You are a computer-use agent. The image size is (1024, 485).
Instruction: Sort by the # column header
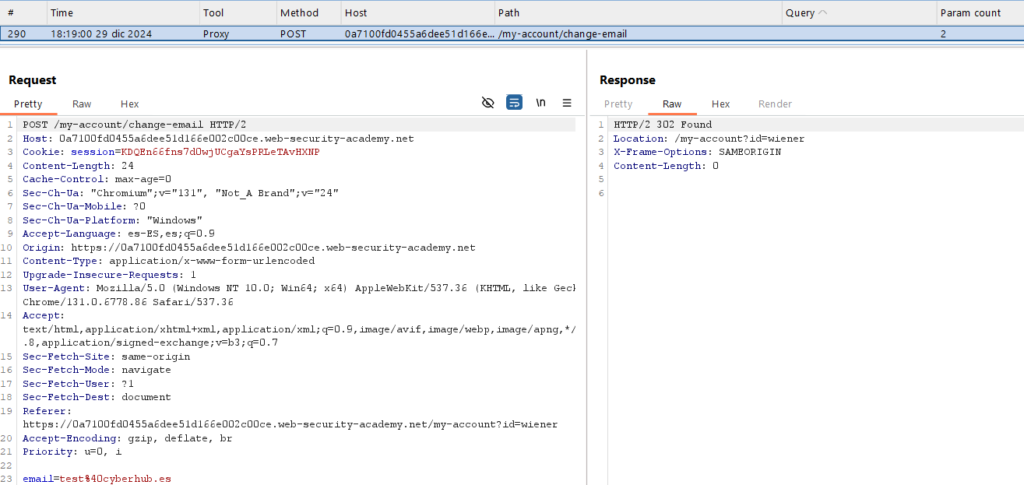(24, 13)
